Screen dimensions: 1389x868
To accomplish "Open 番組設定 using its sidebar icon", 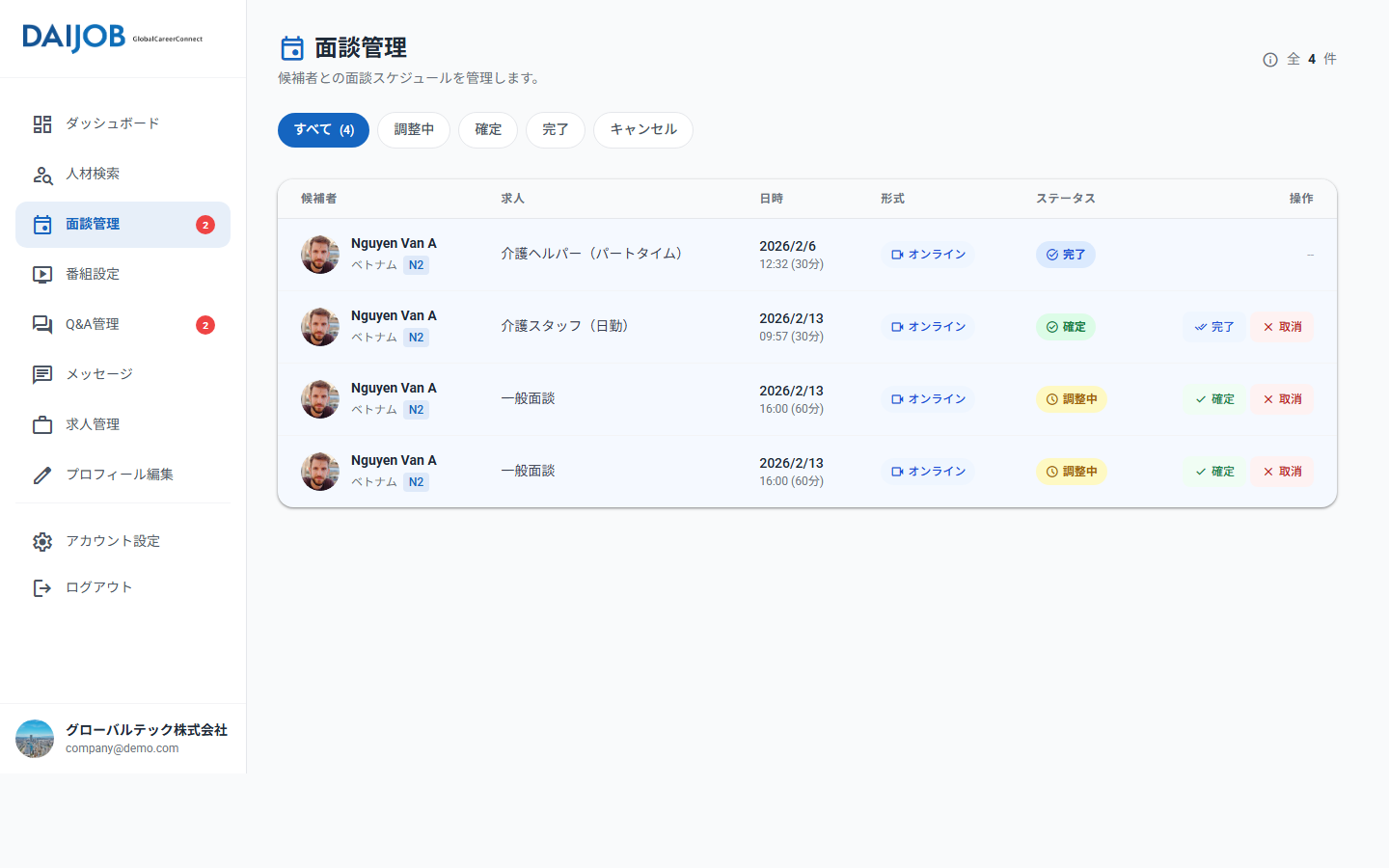I will point(42,274).
